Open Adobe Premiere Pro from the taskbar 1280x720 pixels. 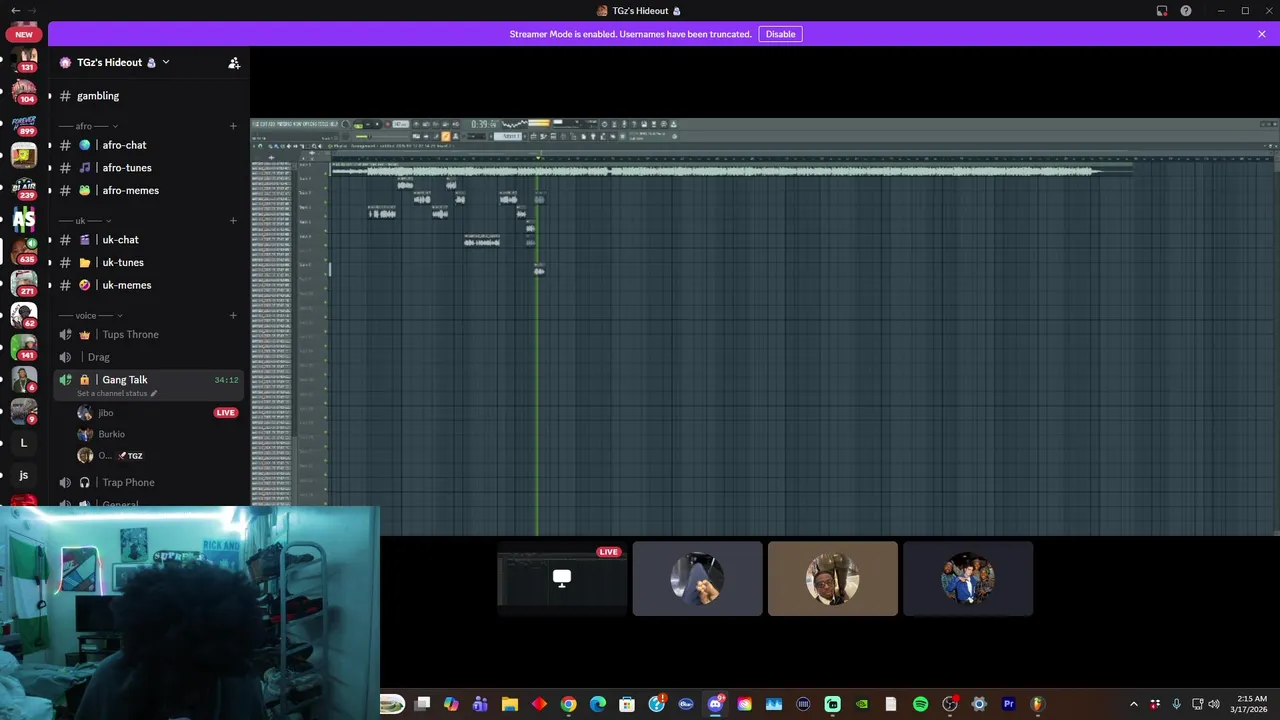point(1008,704)
